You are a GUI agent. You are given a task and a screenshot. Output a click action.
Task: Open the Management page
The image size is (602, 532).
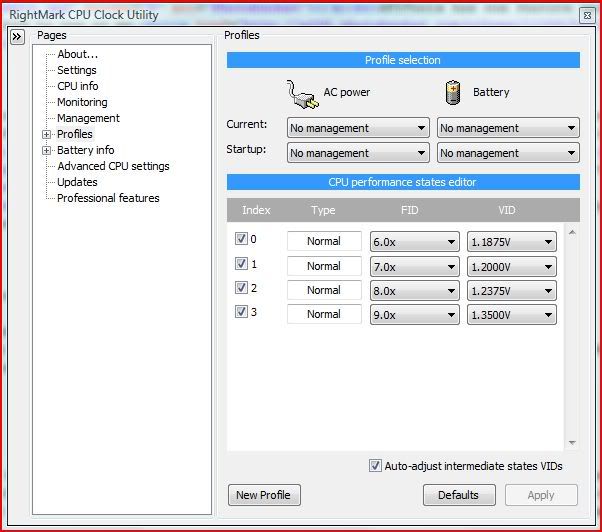[x=88, y=118]
